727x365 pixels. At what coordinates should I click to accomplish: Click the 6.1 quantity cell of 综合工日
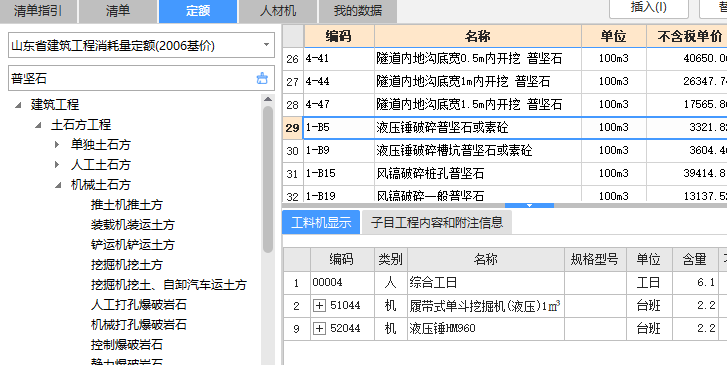point(695,282)
